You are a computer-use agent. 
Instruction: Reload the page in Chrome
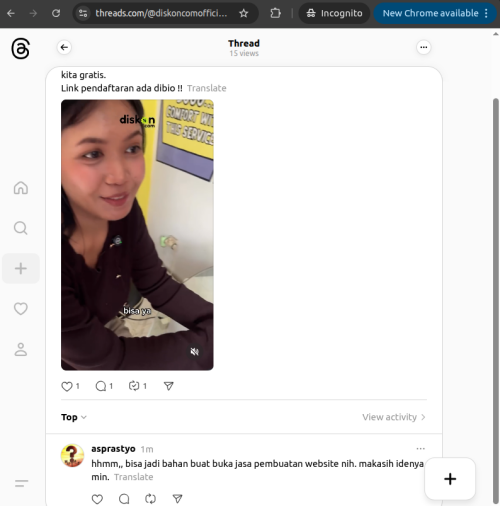56,13
